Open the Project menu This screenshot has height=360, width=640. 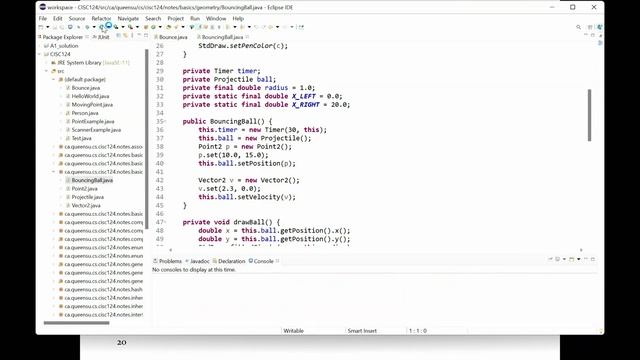(x=176, y=18)
